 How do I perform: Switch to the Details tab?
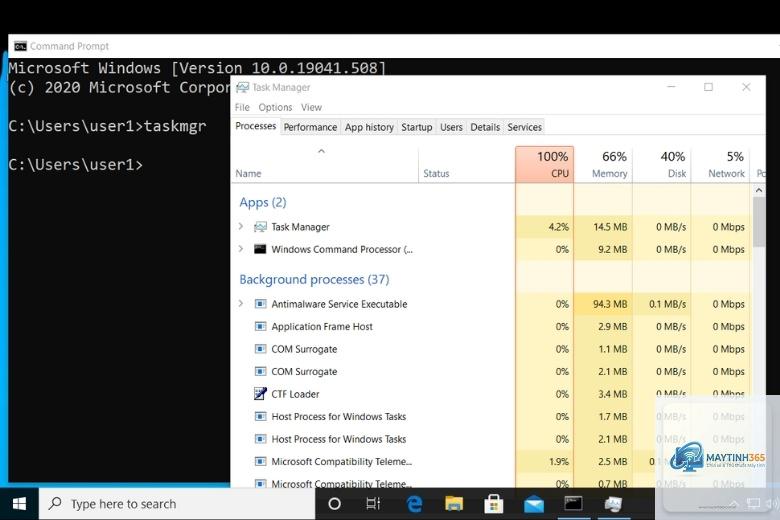click(x=485, y=127)
